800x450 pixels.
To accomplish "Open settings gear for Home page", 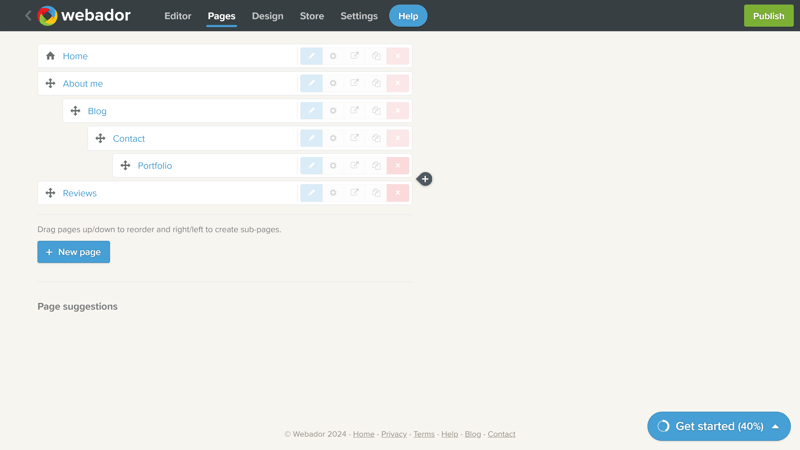I will pos(333,56).
